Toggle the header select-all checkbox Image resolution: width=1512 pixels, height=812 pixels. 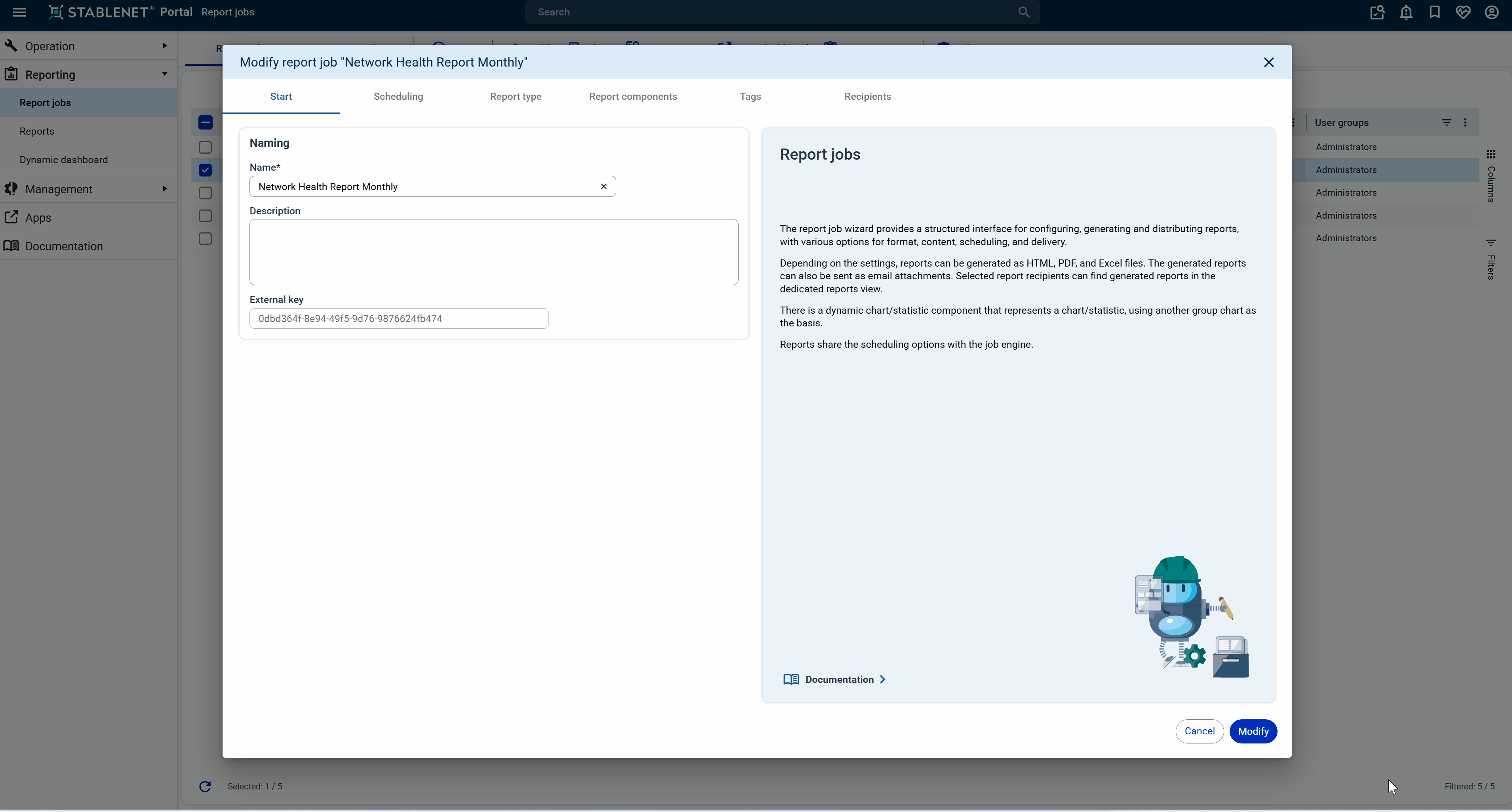coord(205,123)
